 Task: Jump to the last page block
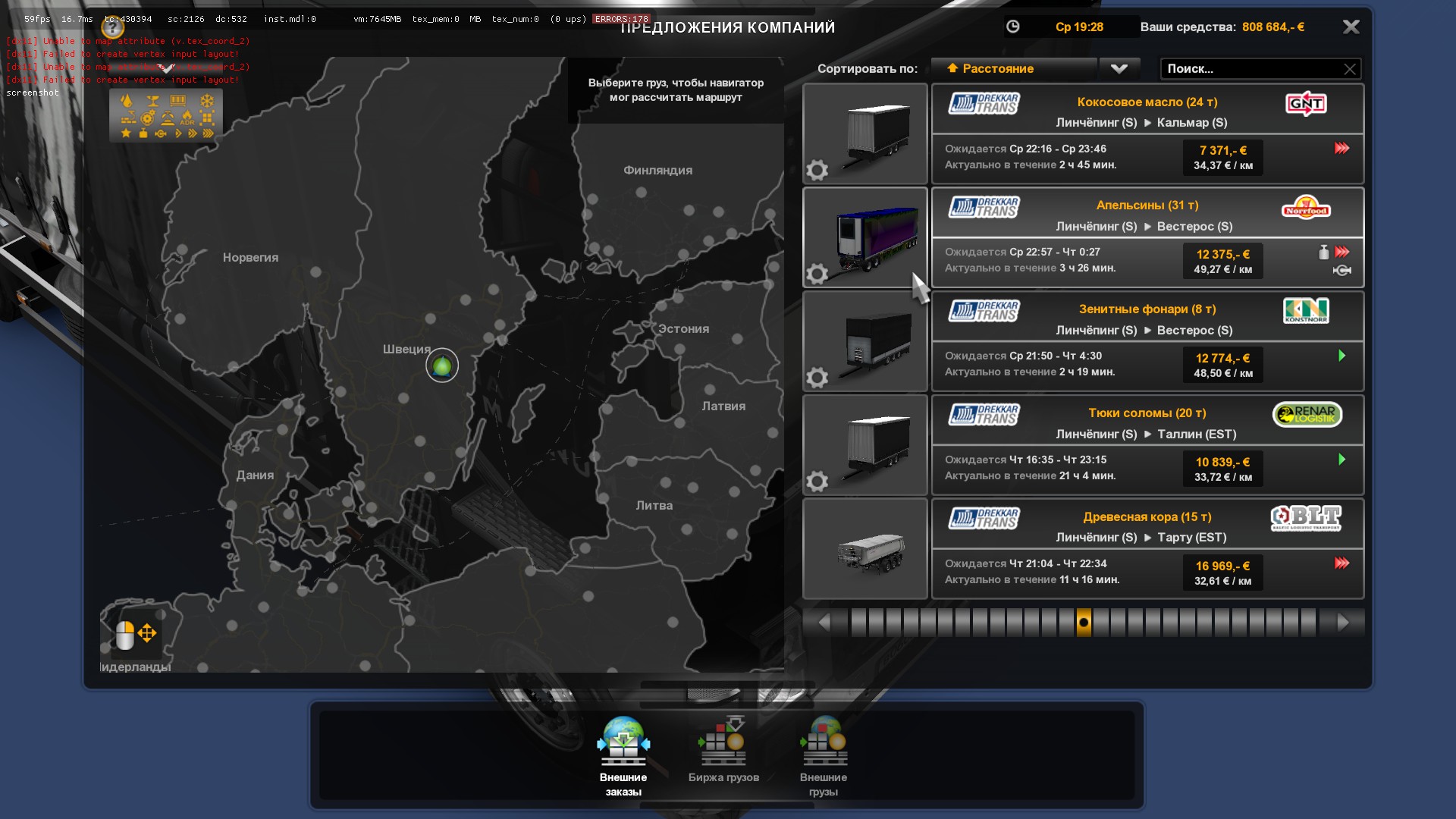[1308, 623]
